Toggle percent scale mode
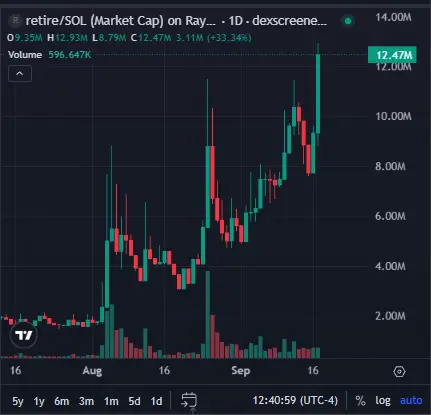431x415 pixels. click(360, 400)
